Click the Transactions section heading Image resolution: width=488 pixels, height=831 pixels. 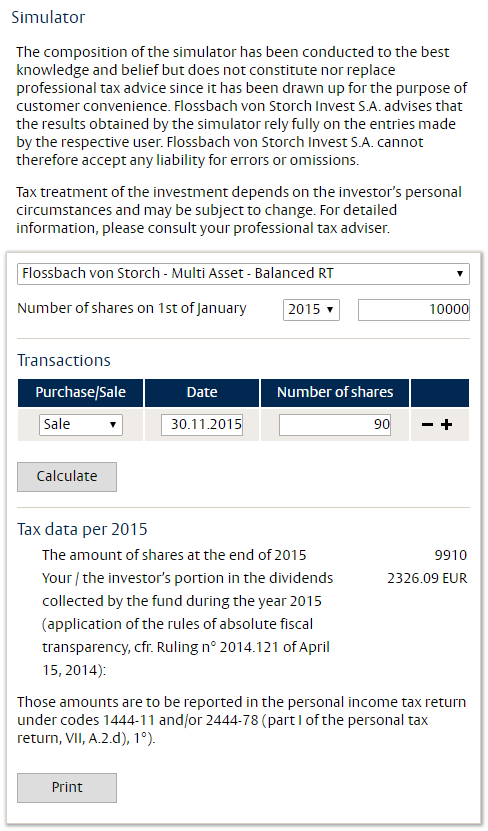click(64, 360)
